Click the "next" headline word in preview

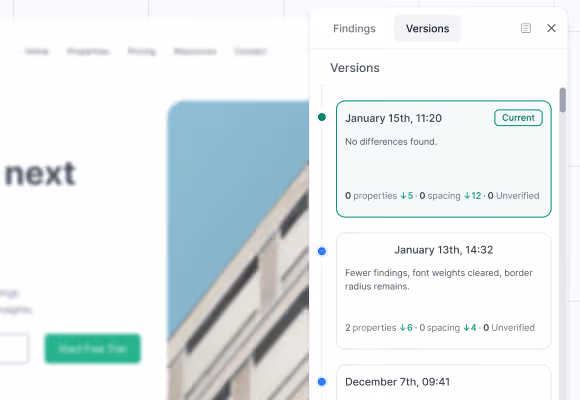tap(41, 174)
